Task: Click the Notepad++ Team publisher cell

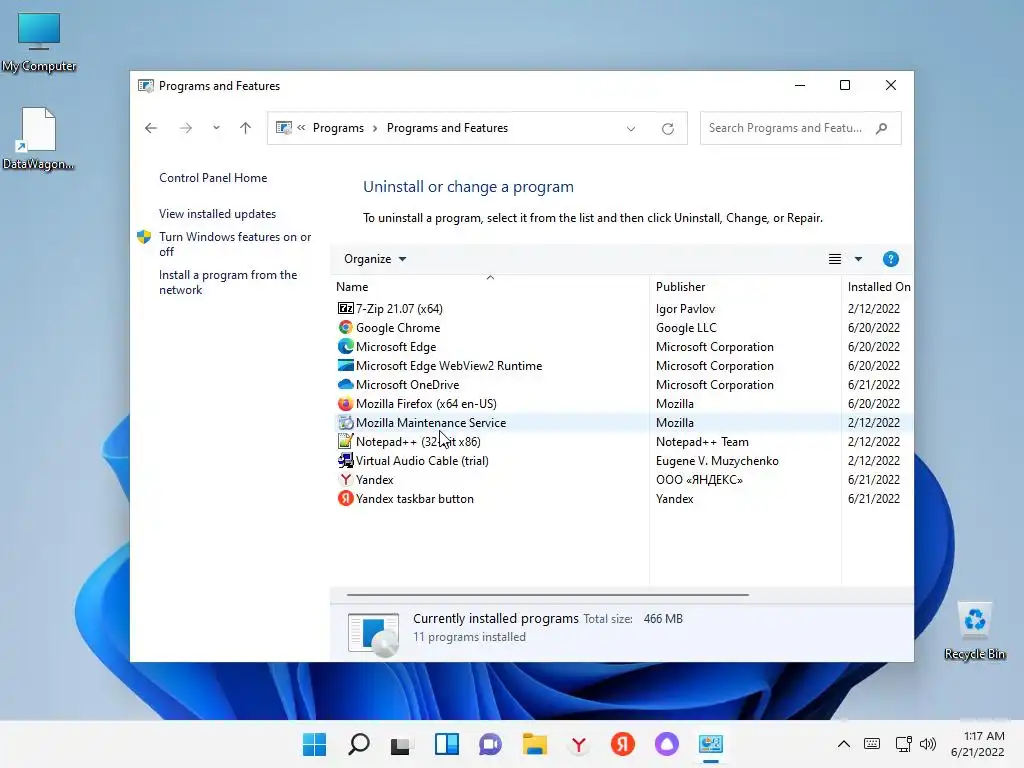Action: point(702,441)
